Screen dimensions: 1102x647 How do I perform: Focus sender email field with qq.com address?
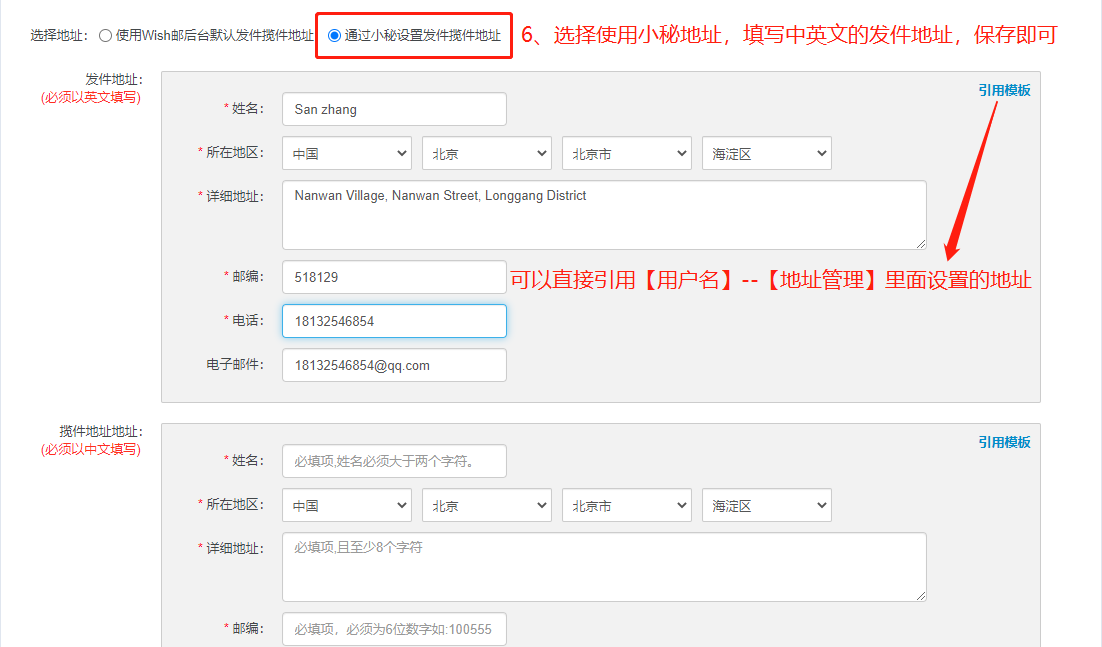(x=394, y=365)
